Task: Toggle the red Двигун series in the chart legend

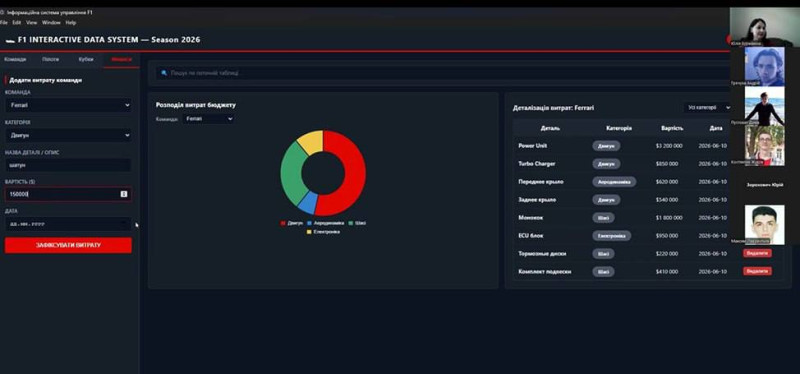Action: tap(292, 223)
